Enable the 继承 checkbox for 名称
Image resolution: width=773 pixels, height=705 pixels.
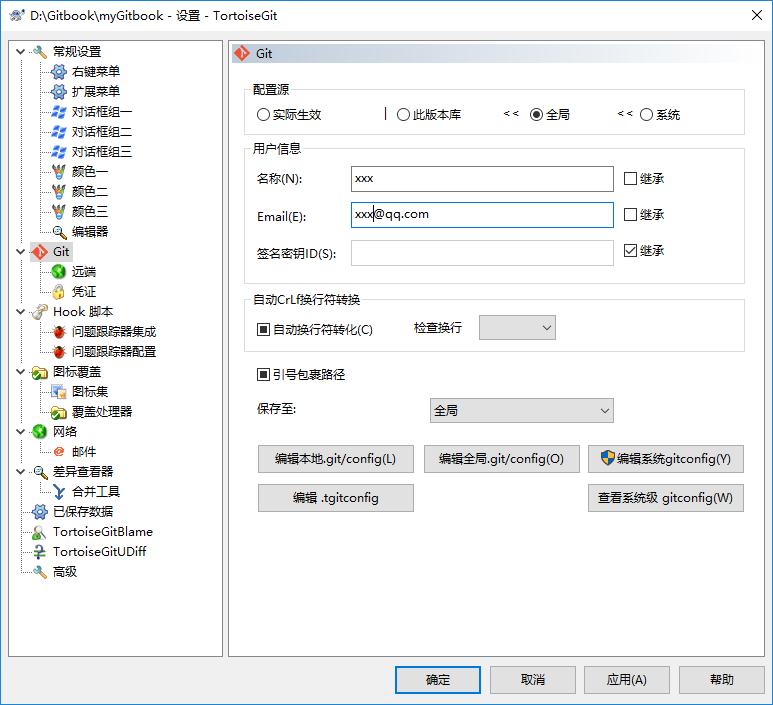coord(630,179)
